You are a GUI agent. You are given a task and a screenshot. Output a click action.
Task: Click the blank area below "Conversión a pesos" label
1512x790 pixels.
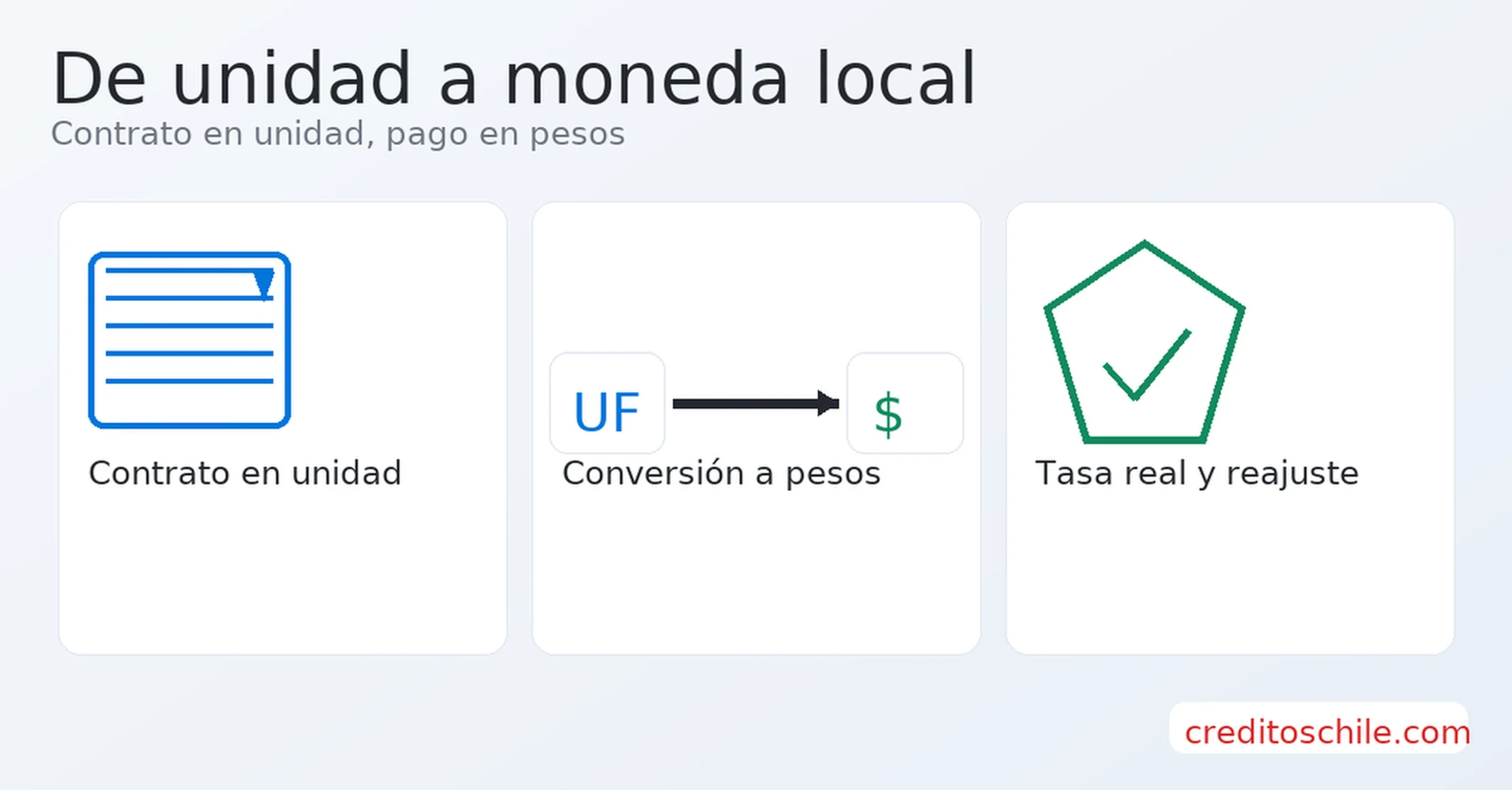click(x=756, y=567)
